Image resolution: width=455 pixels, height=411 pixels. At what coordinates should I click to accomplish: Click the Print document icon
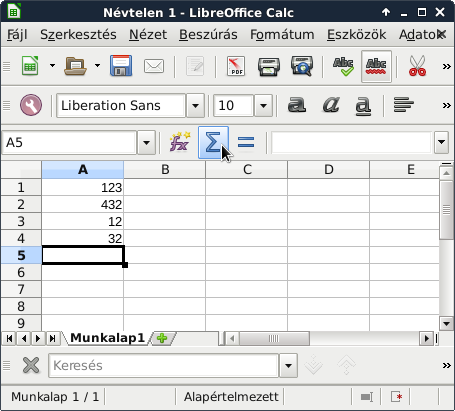[x=269, y=66]
